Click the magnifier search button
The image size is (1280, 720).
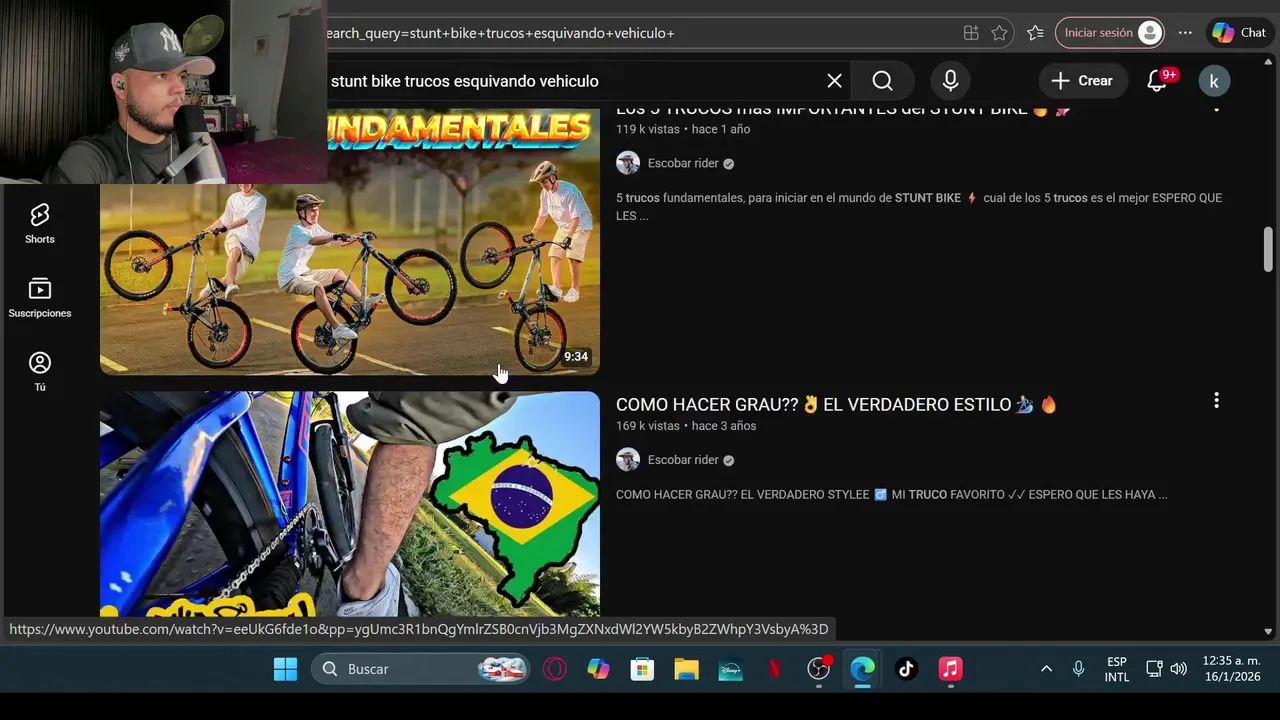click(x=882, y=81)
